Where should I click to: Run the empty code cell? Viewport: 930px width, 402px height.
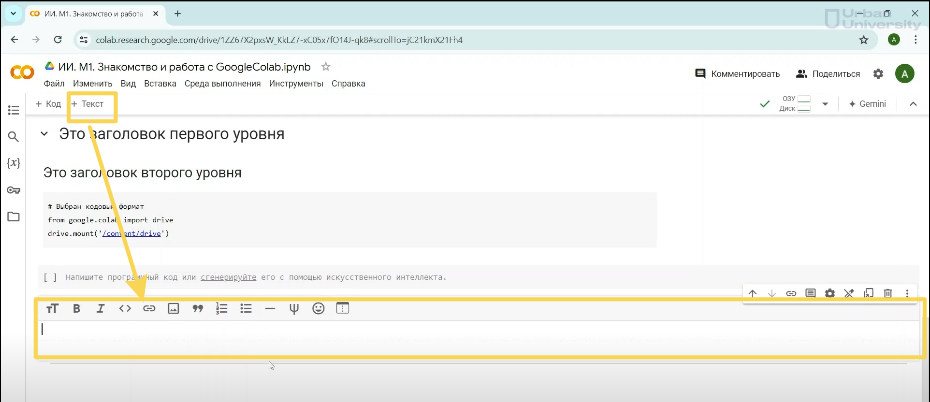click(49, 277)
